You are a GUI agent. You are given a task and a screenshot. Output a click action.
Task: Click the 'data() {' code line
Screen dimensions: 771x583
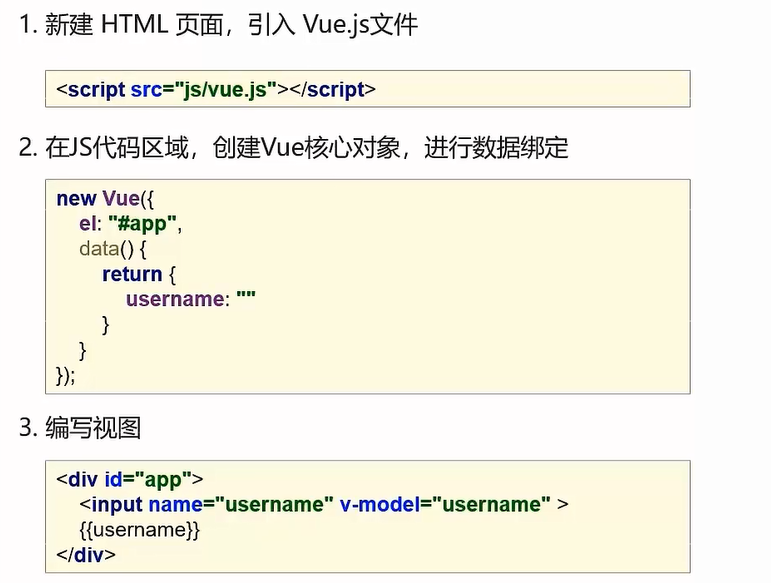[113, 249]
